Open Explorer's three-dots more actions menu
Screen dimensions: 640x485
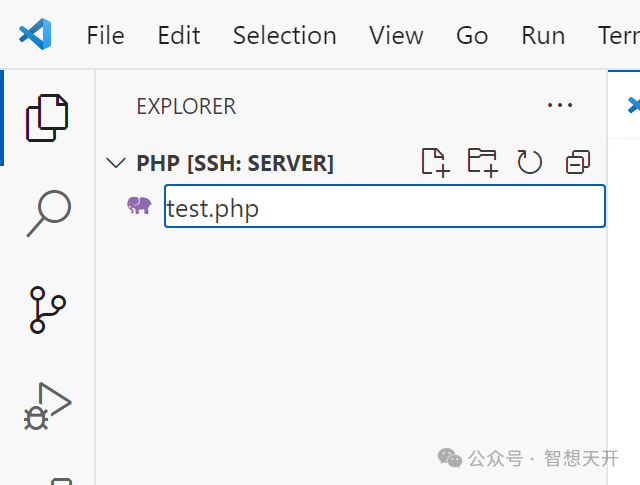[x=560, y=105]
